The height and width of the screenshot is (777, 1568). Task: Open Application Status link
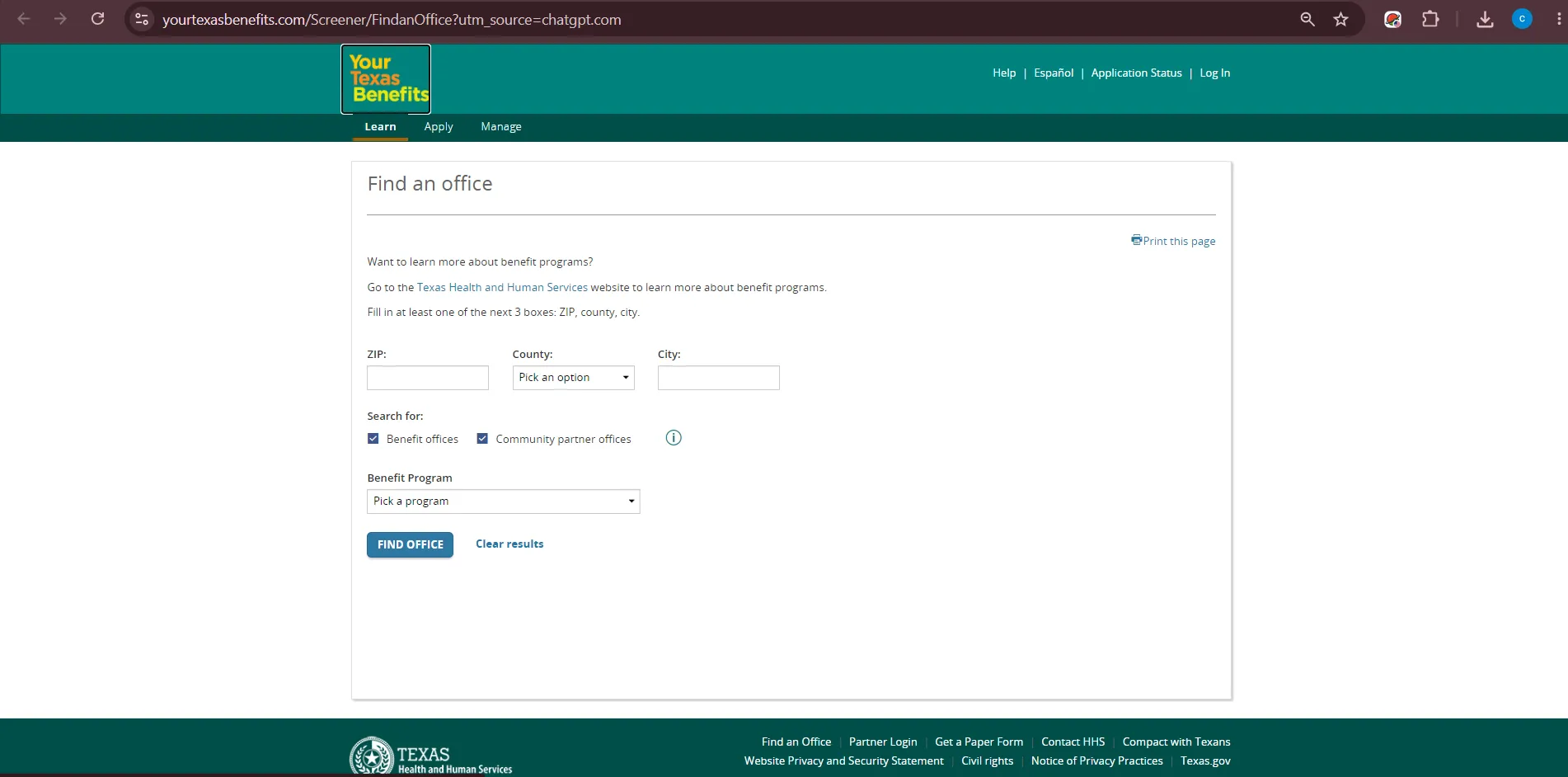pos(1136,73)
